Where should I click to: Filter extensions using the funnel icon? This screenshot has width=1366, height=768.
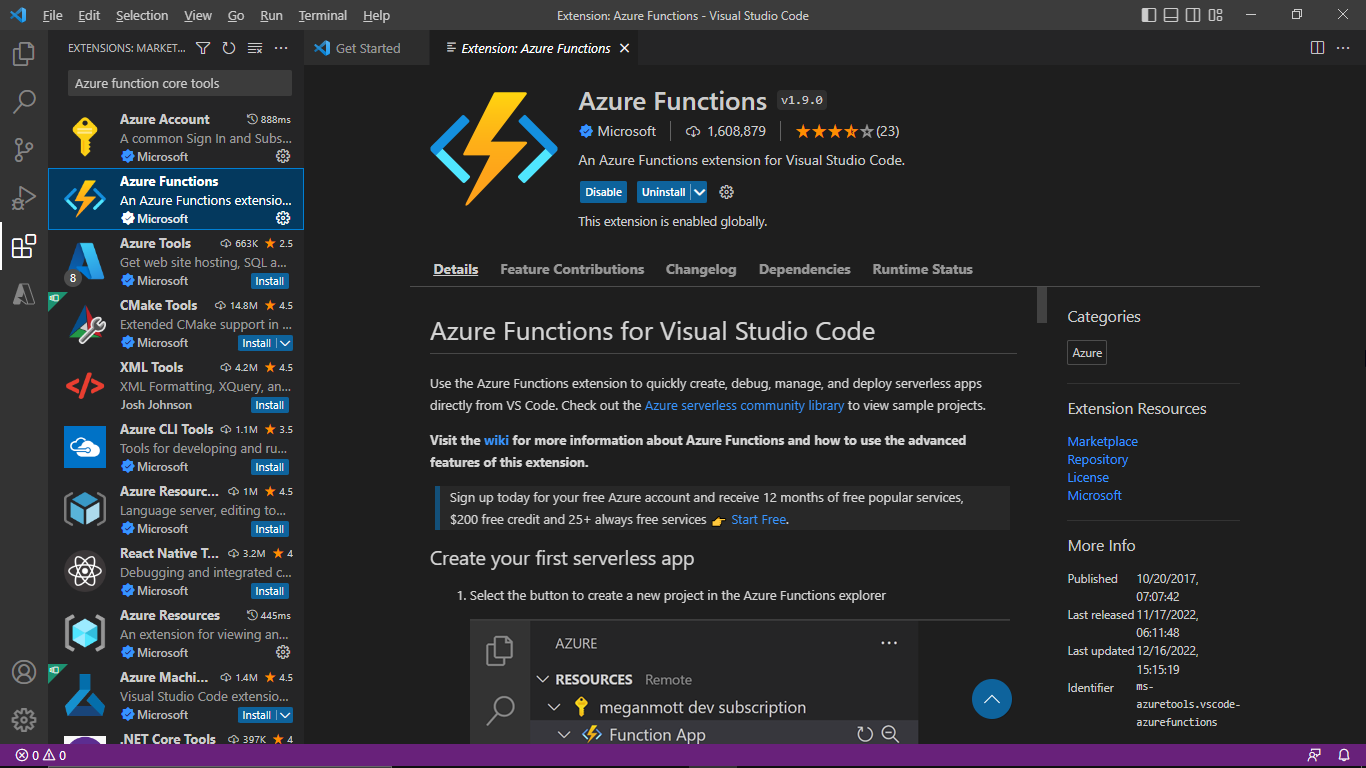click(203, 47)
